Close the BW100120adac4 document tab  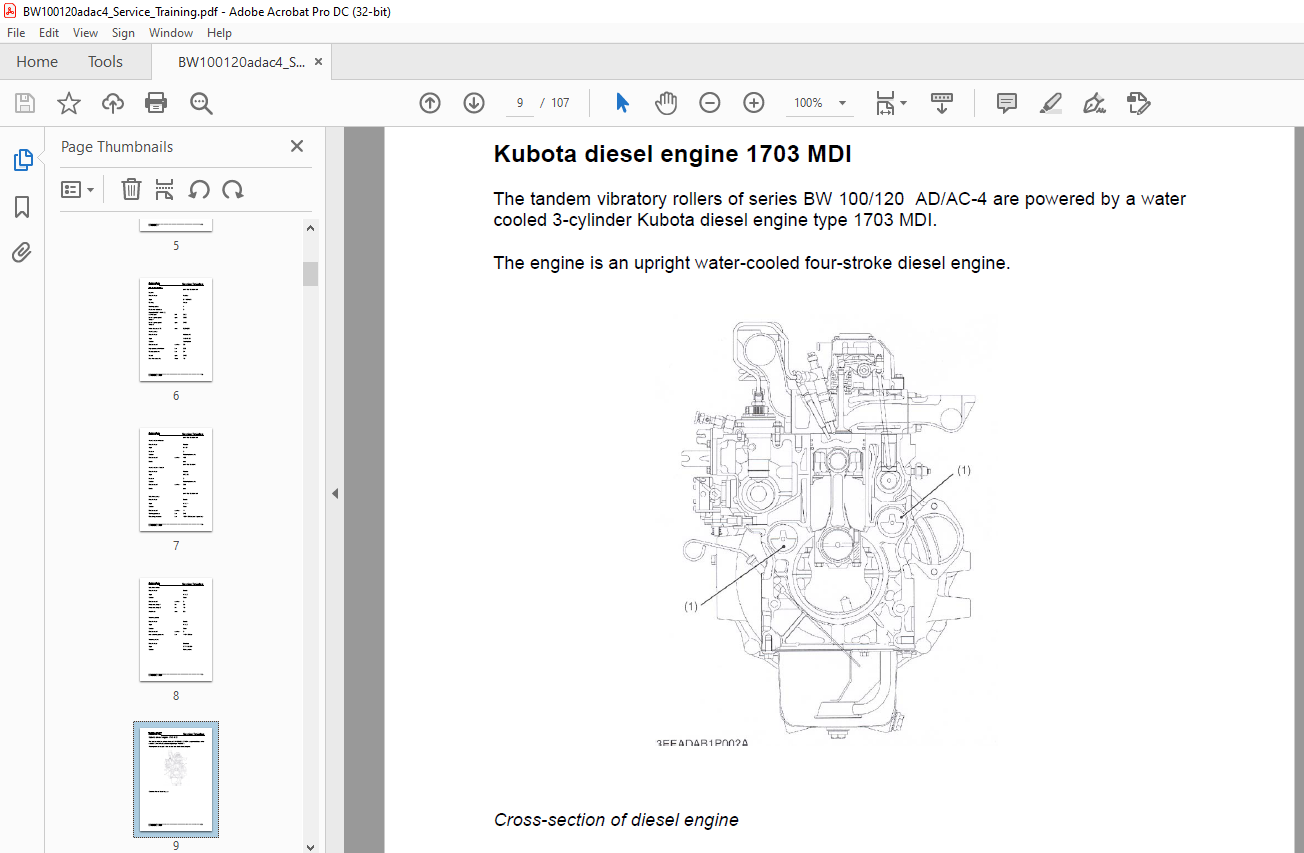point(319,62)
